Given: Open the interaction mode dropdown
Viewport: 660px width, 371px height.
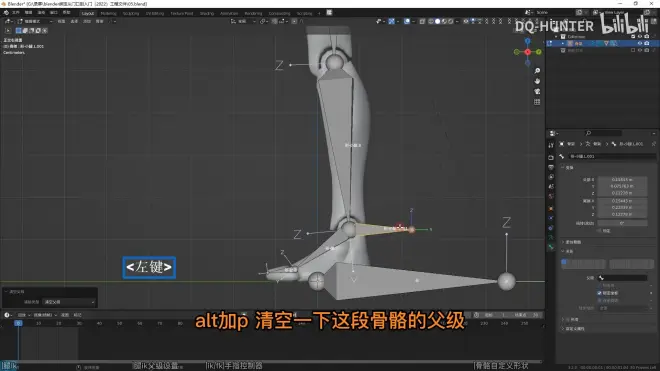Looking at the screenshot, I should pyautogui.click(x=35, y=21).
